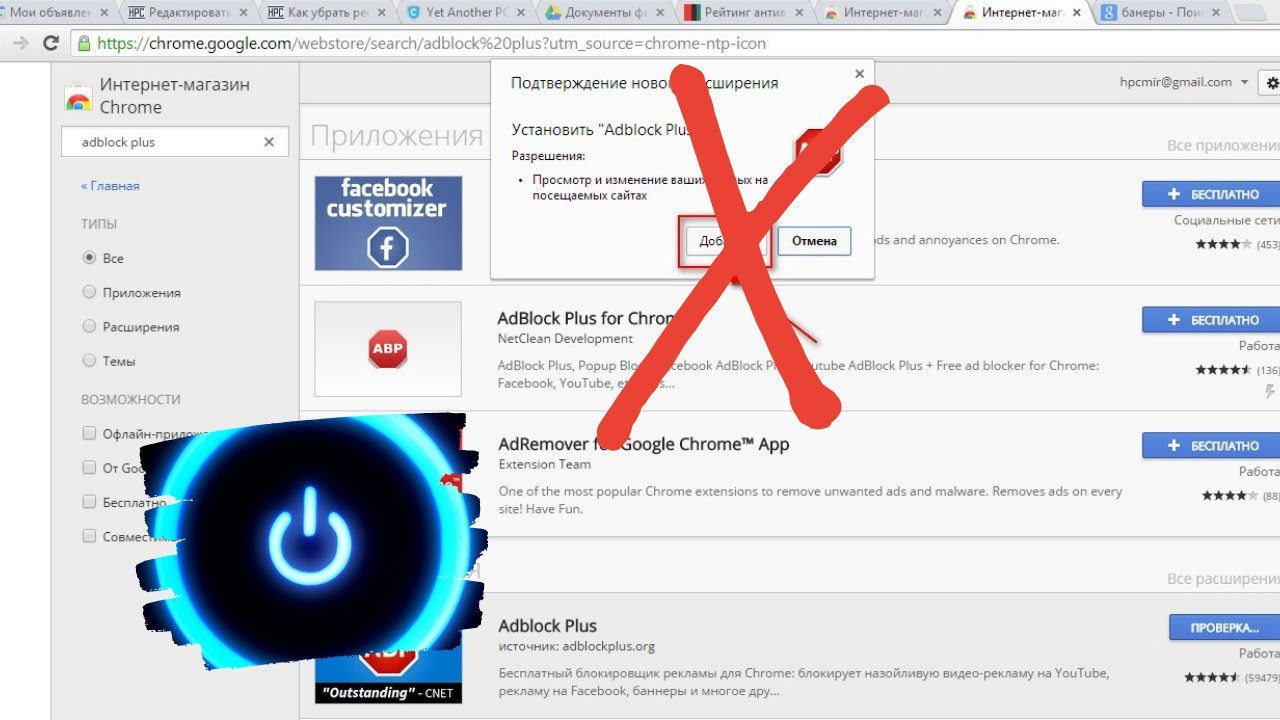Close the extension confirmation dialog with X

859,74
